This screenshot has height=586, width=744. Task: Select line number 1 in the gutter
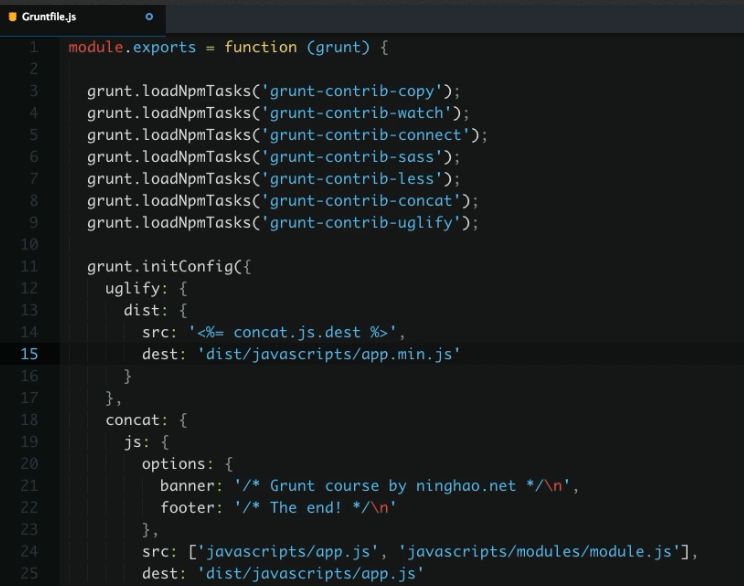[33, 47]
